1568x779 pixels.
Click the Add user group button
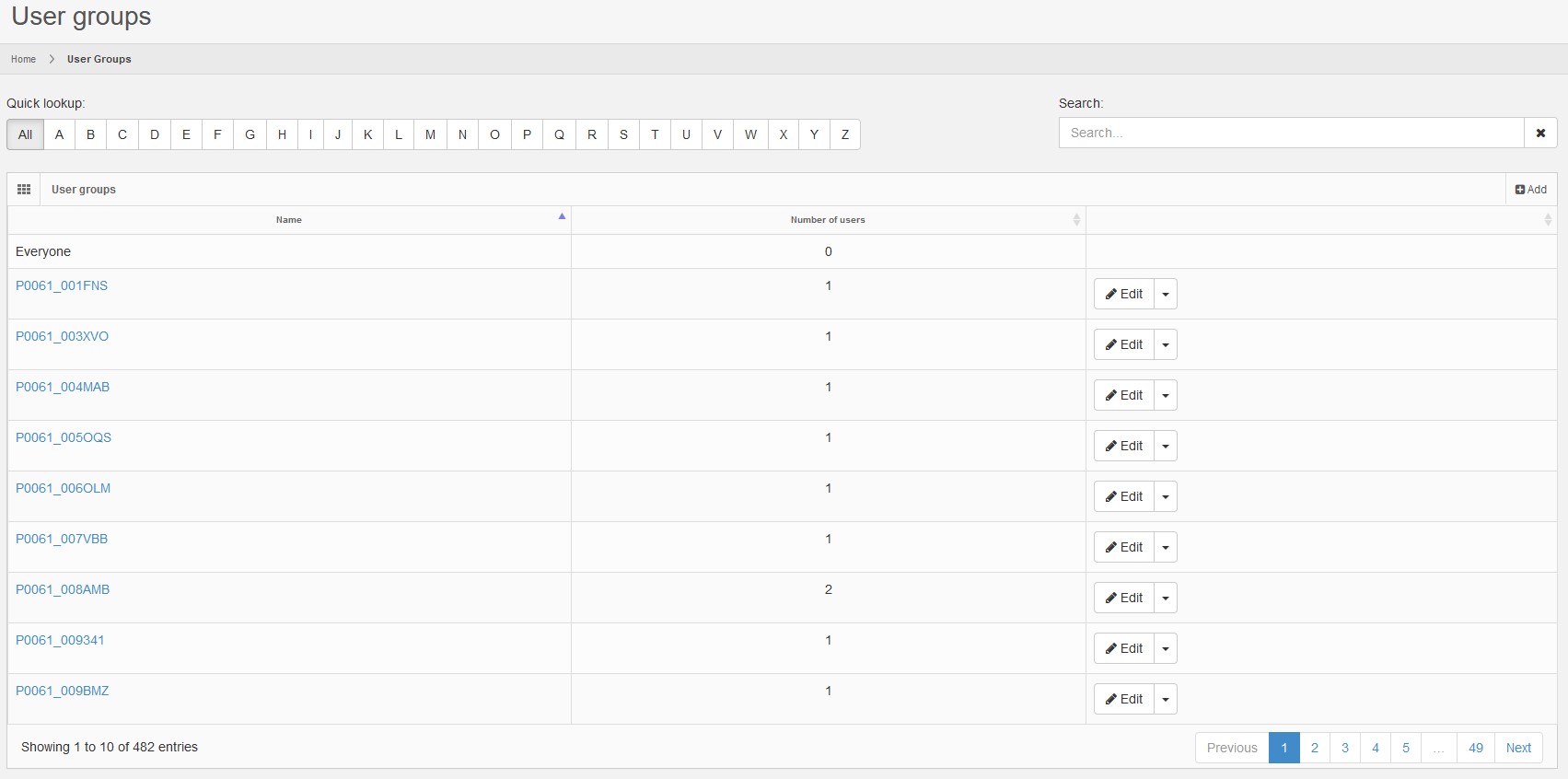pos(1531,190)
